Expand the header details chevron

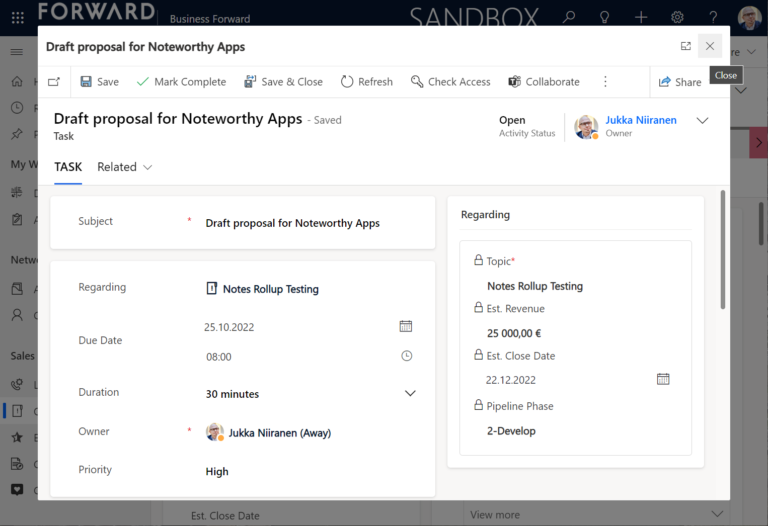(x=702, y=120)
